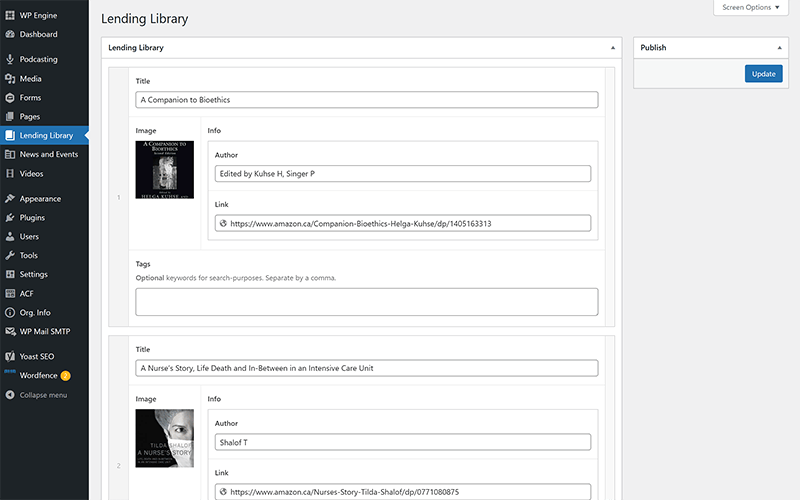Click the Appearance paintbrush icon
Viewport: 800px width, 500px height.
pos(10,199)
